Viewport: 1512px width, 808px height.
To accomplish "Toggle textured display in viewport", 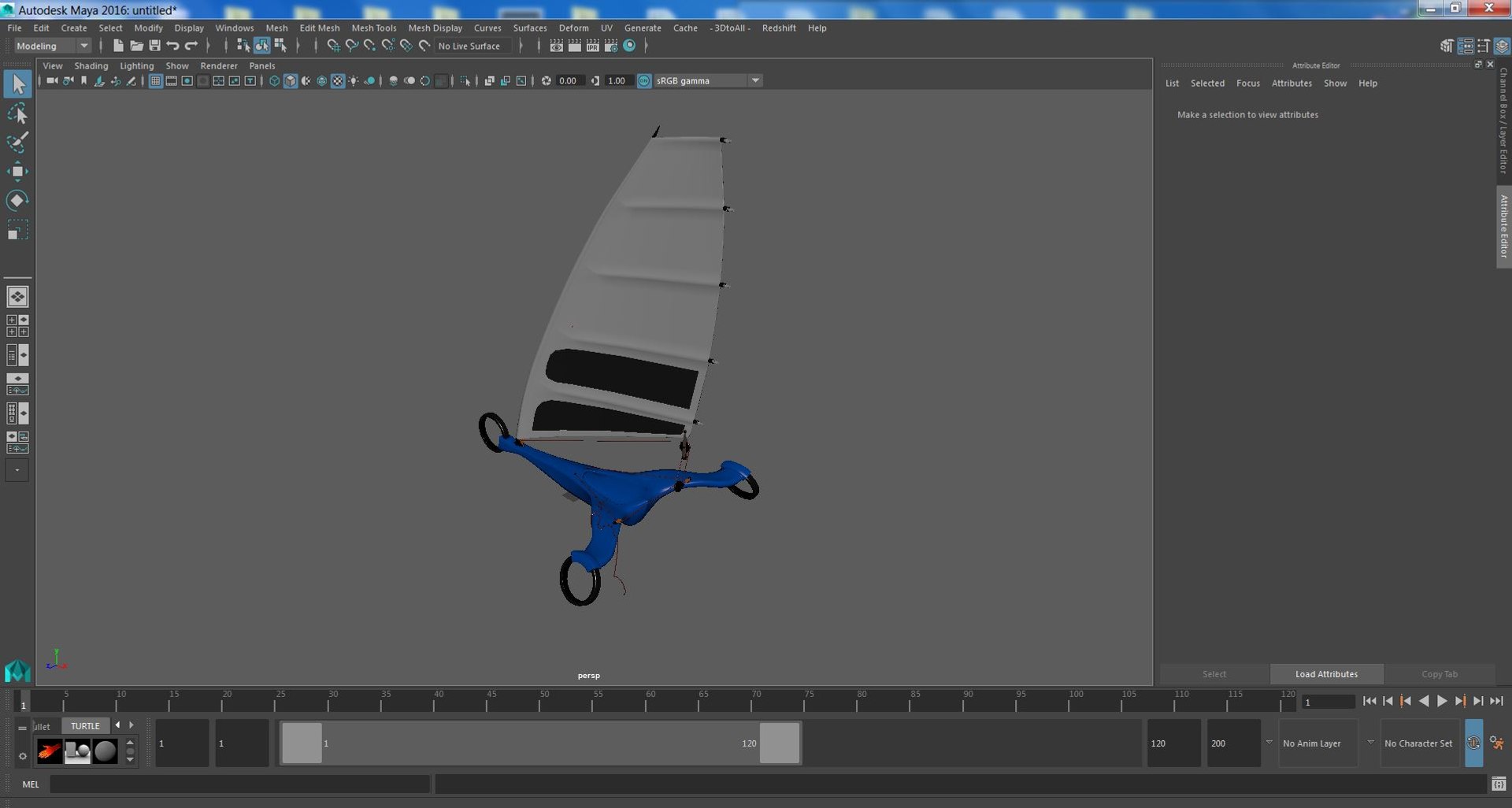I will click(x=338, y=81).
